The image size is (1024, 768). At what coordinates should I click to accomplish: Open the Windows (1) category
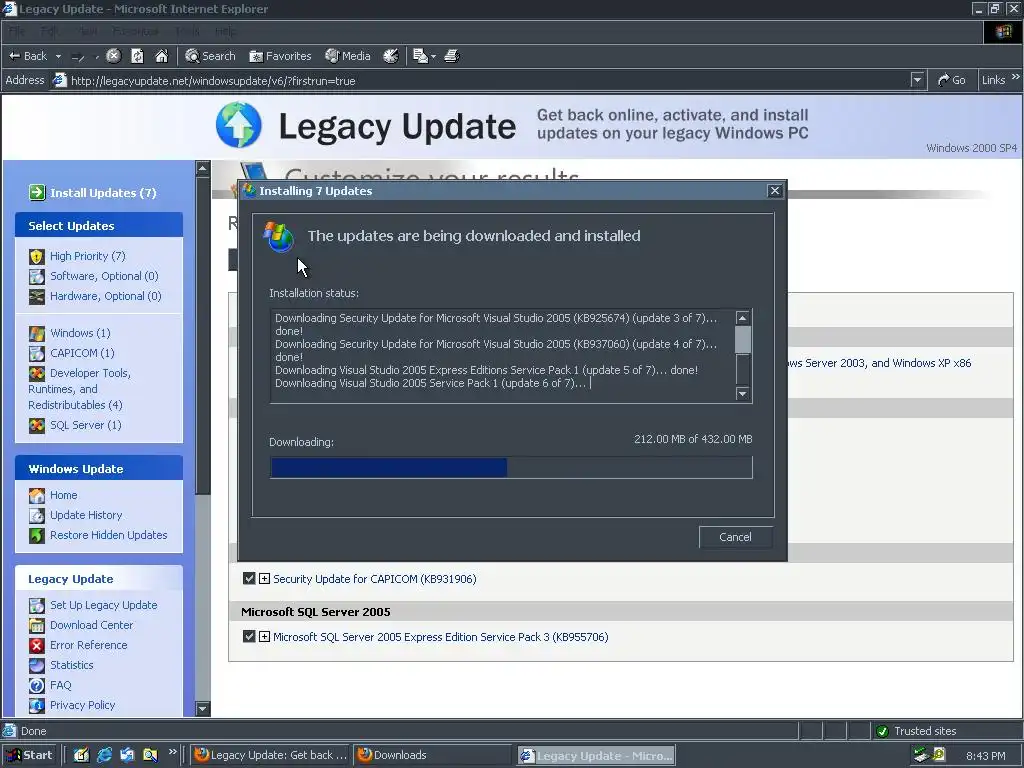[x=80, y=333]
